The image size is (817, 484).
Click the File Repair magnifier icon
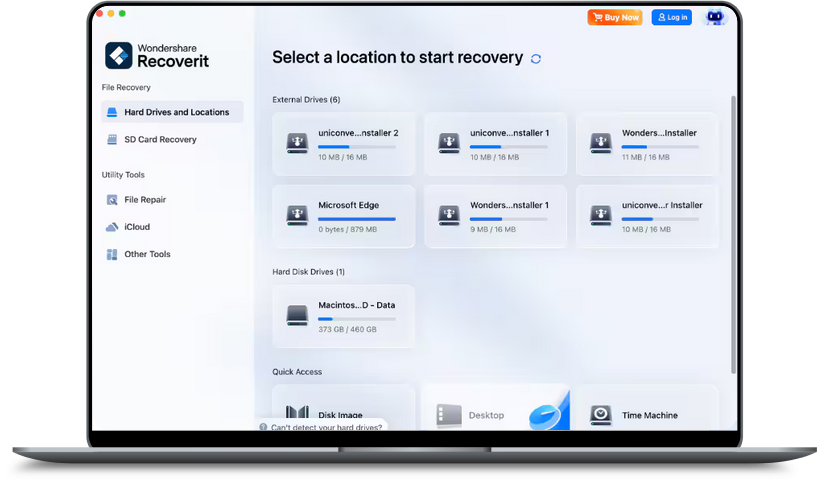point(112,200)
